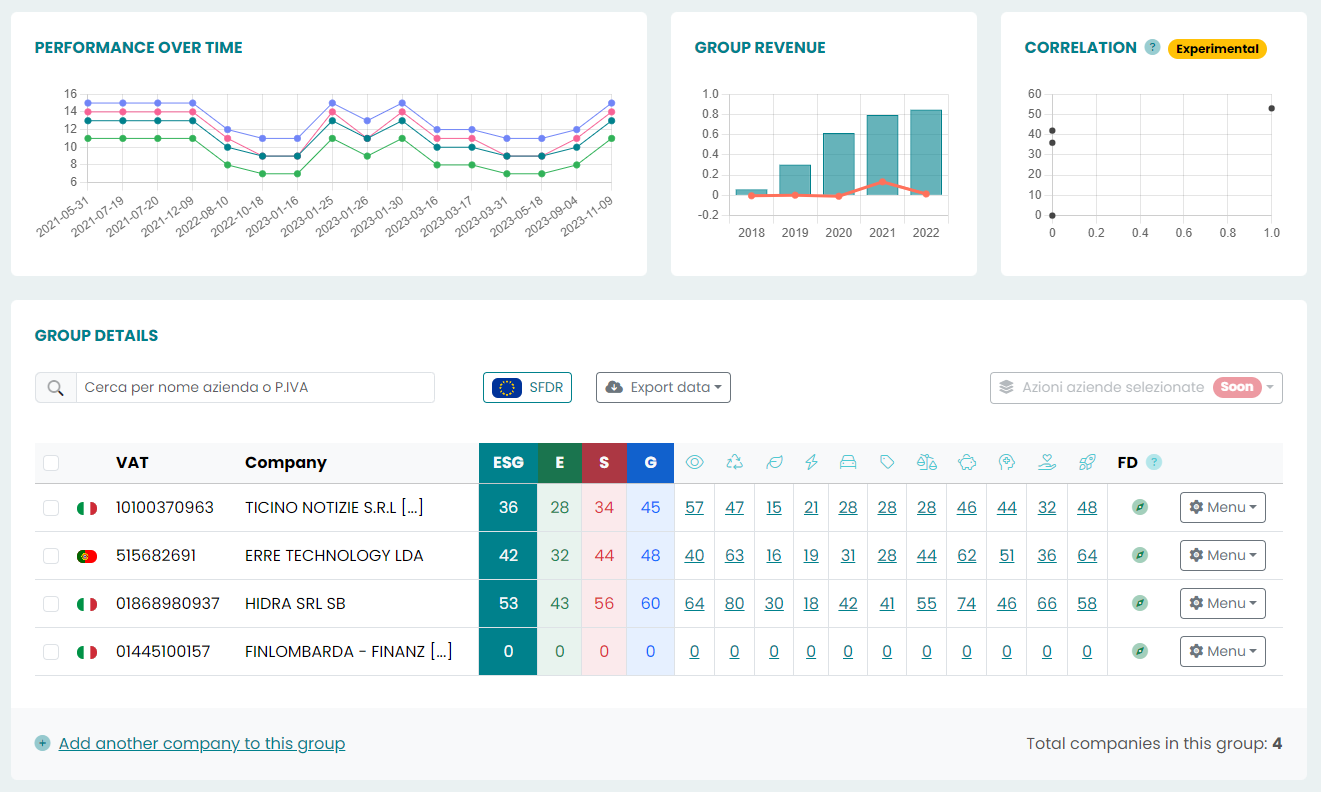The image size is (1321, 792).
Task: Open the lightning energy metric column
Action: pos(811,462)
